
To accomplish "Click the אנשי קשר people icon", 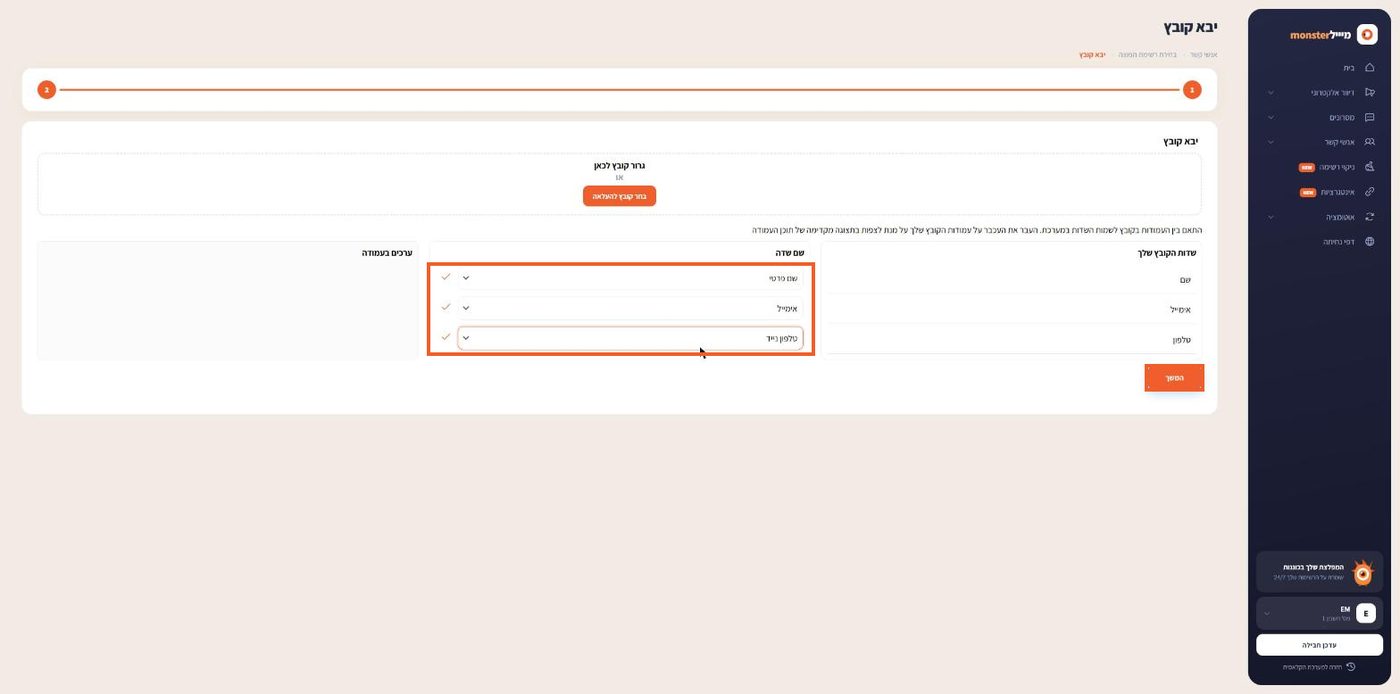I will [x=1369, y=142].
